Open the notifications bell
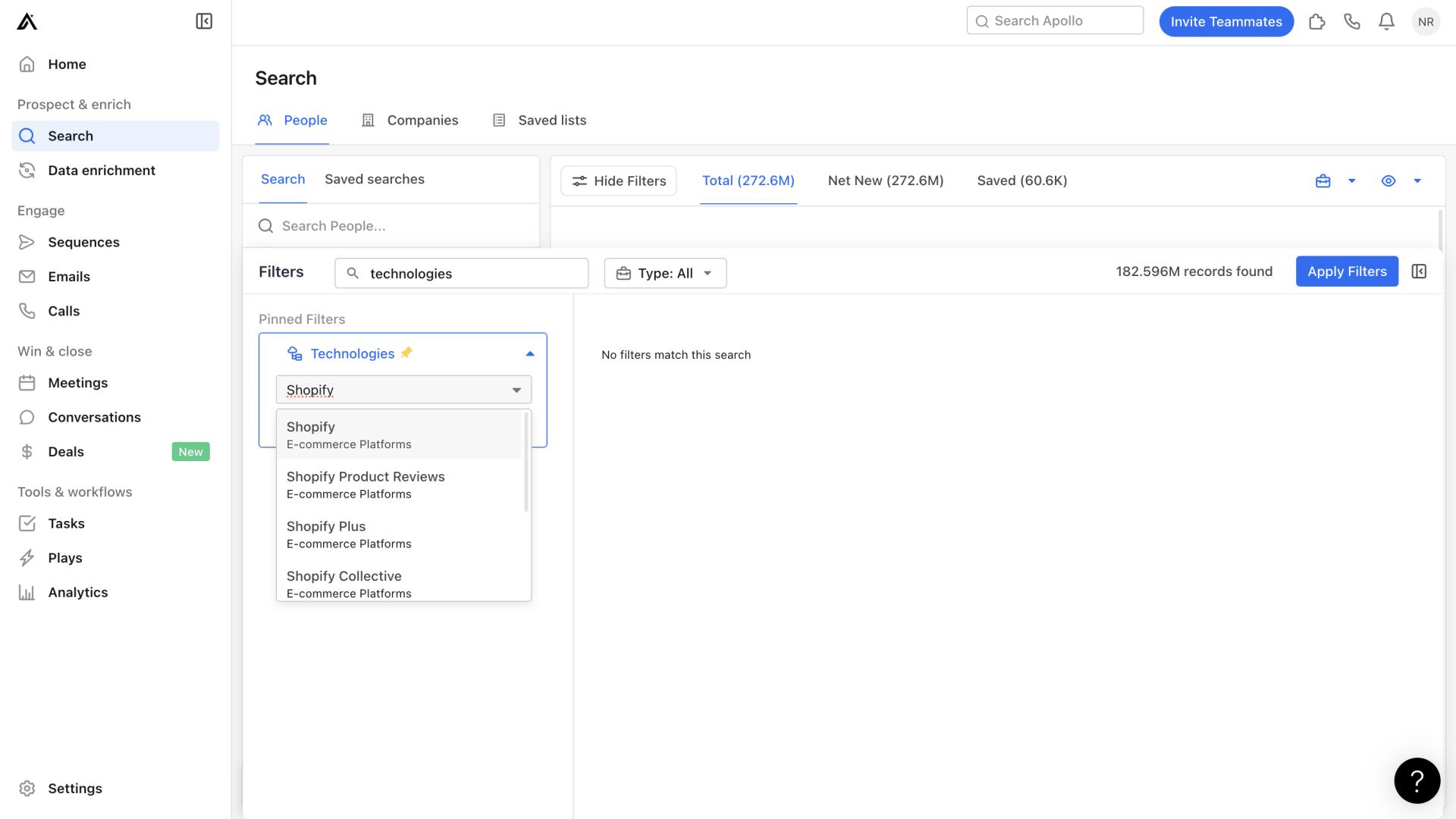The width and height of the screenshot is (1456, 819). (x=1386, y=21)
